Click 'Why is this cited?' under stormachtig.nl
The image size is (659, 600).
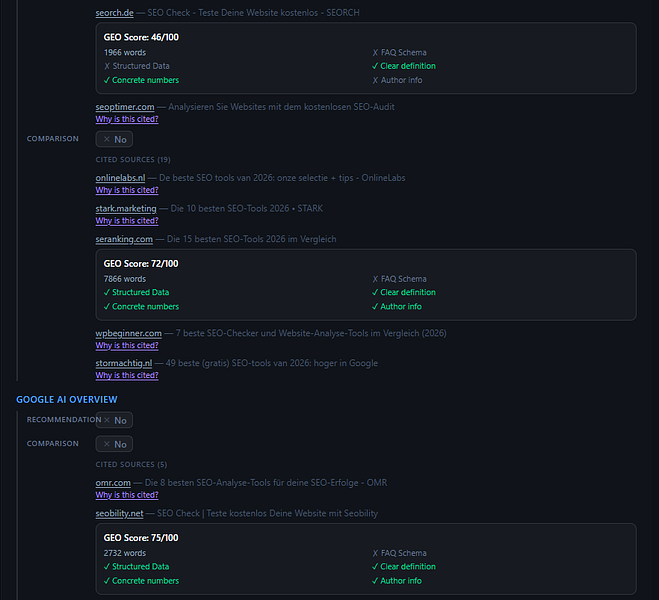click(127, 376)
